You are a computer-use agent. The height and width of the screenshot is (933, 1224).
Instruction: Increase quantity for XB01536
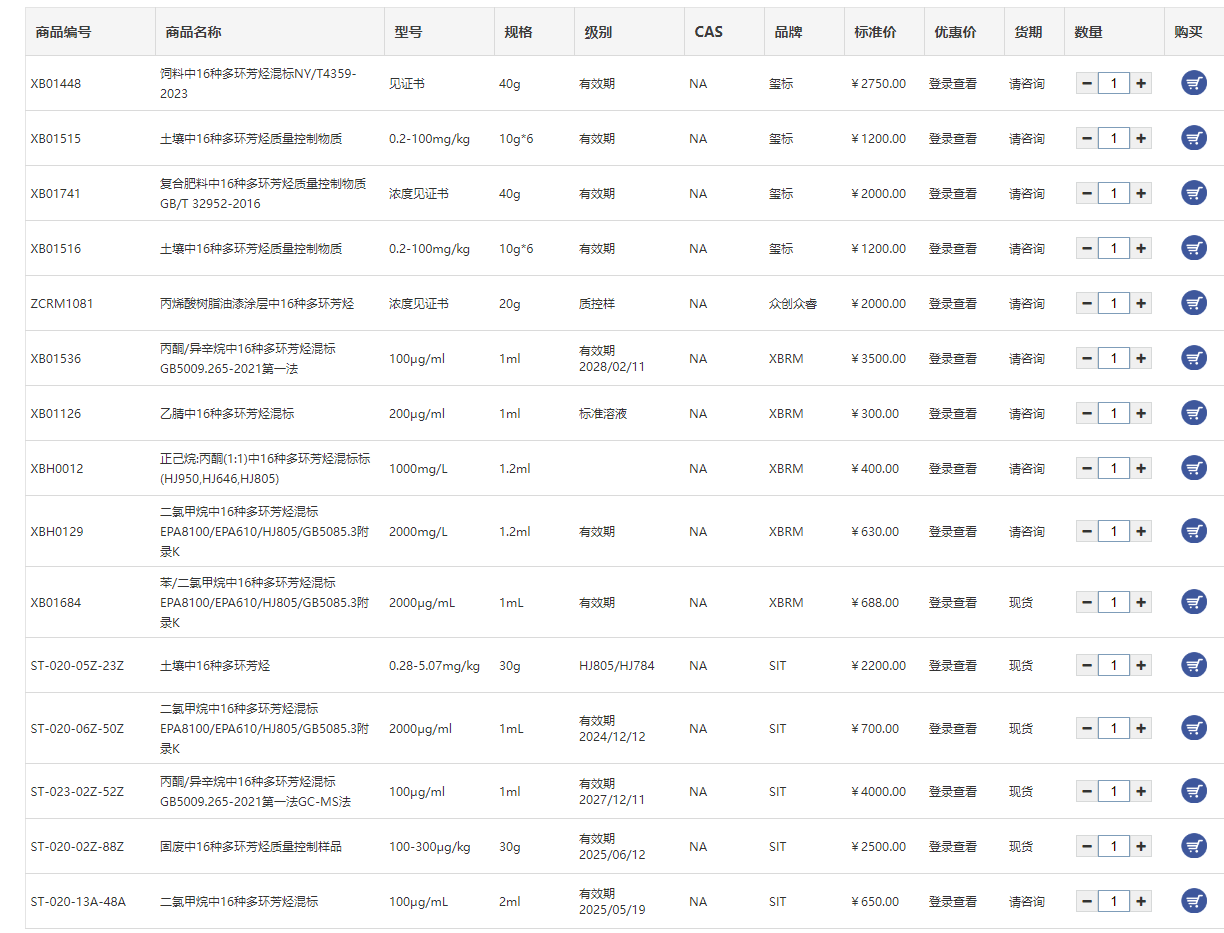pos(1141,358)
